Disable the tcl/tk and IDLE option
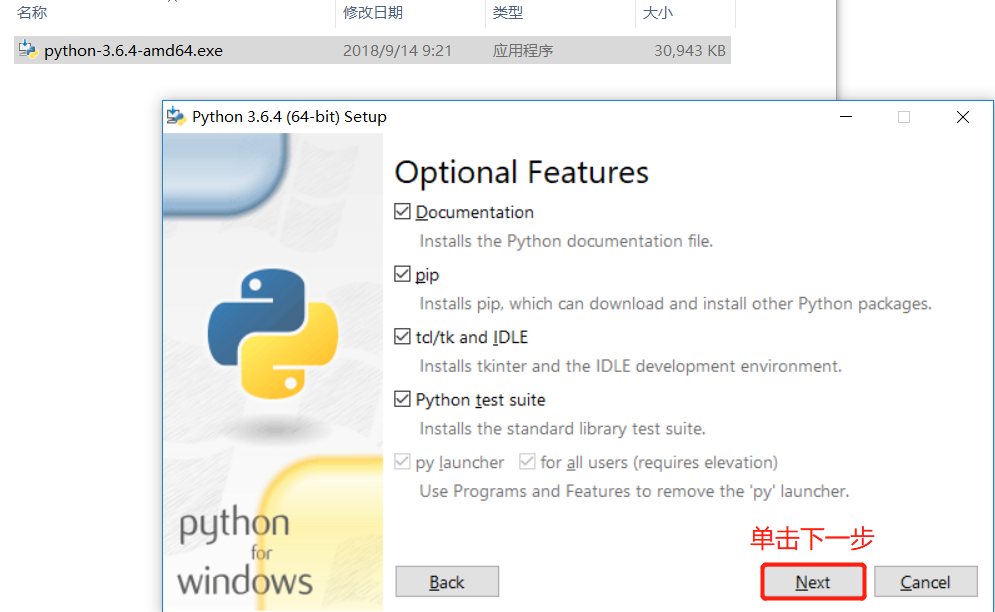Image resolution: width=995 pixels, height=612 pixels. click(403, 337)
